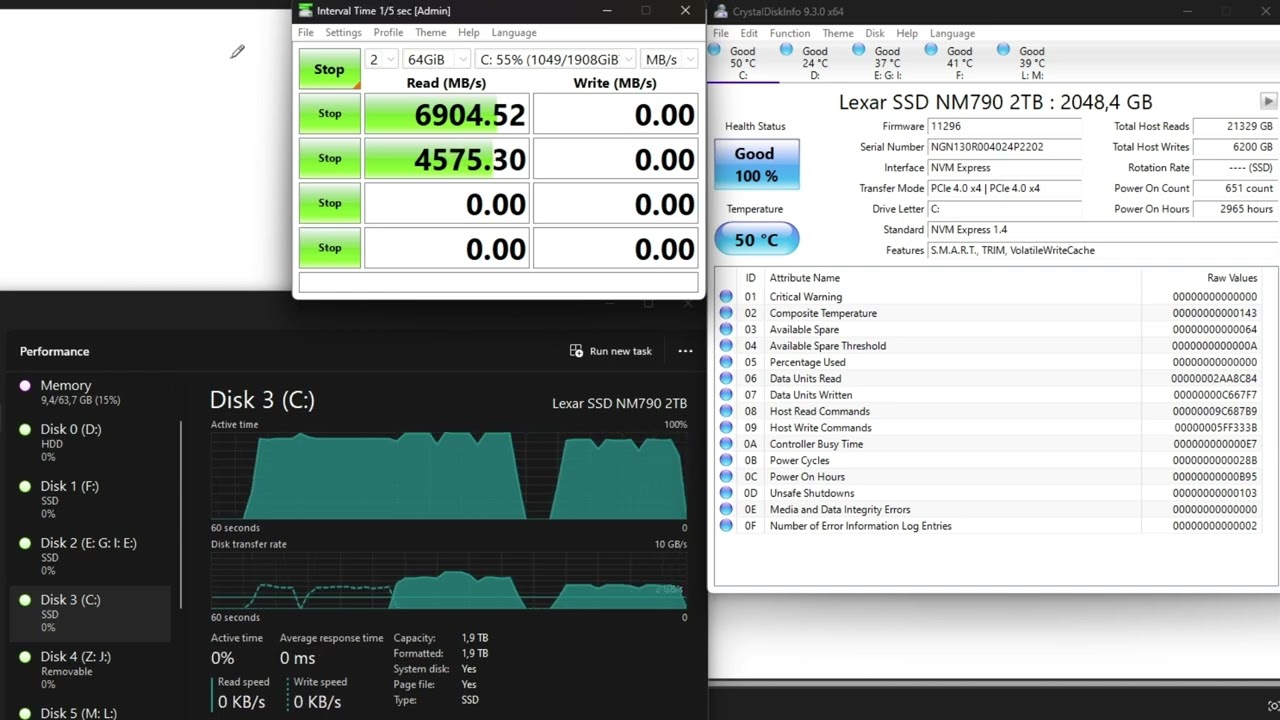Click the Stop button beside 4575.30 read
Viewport: 1280px width, 720px height.
click(x=329, y=158)
